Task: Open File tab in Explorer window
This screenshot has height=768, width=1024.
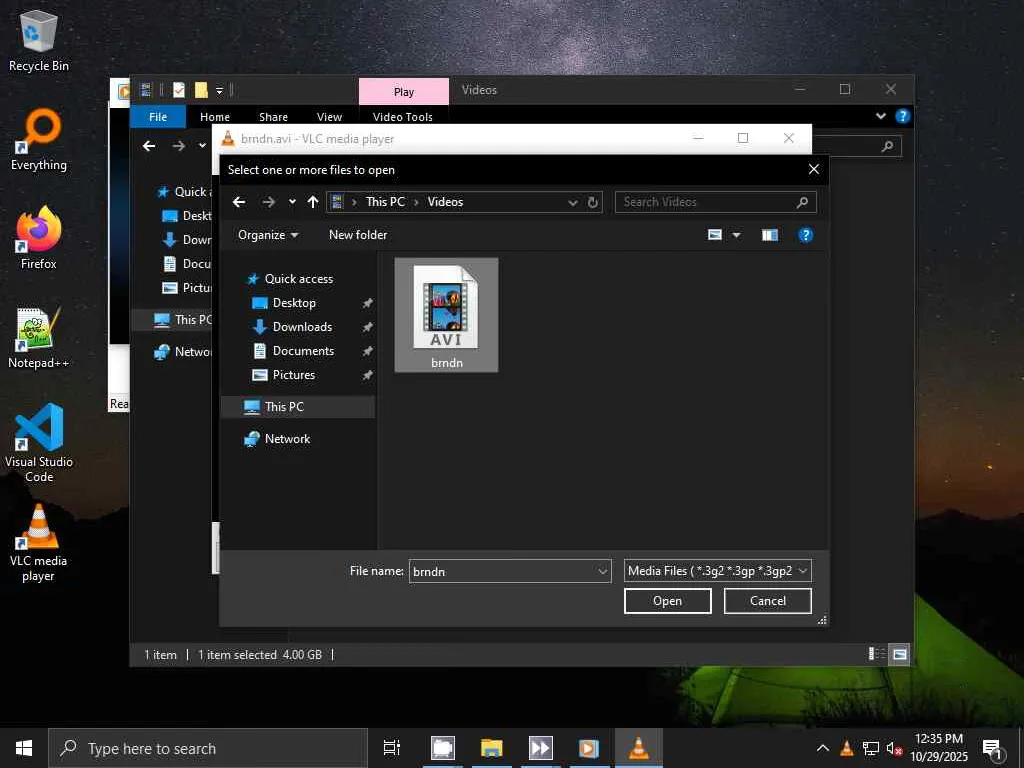Action: pos(158,117)
